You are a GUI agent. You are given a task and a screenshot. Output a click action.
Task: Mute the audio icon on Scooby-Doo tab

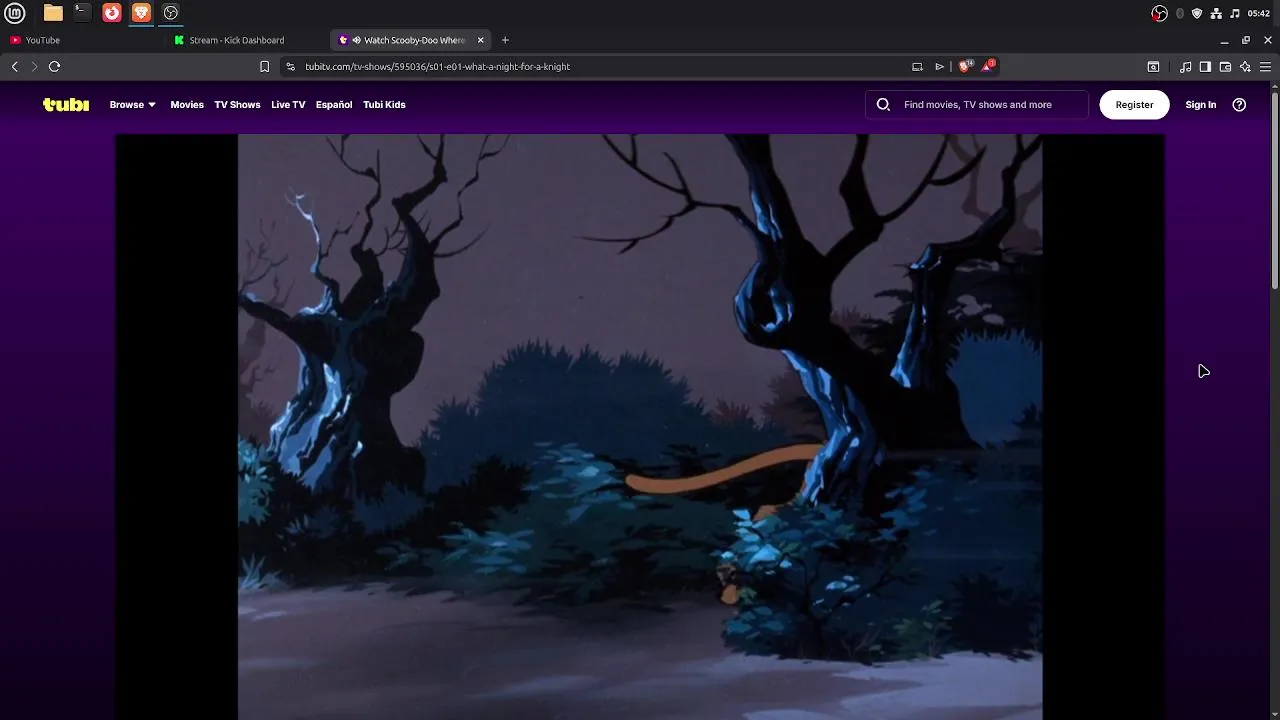(x=356, y=40)
